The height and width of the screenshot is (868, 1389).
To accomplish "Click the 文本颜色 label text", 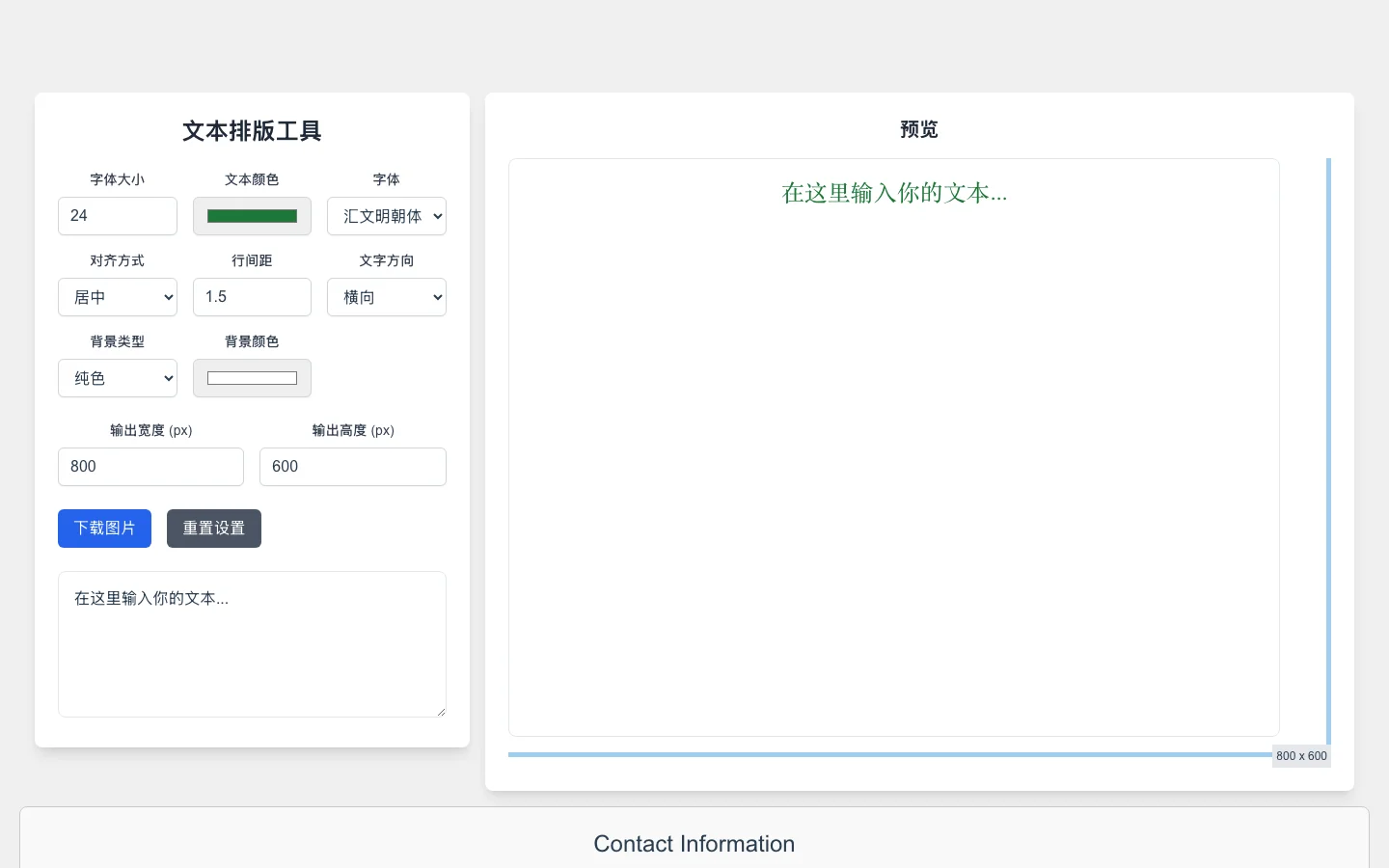I will 252,179.
